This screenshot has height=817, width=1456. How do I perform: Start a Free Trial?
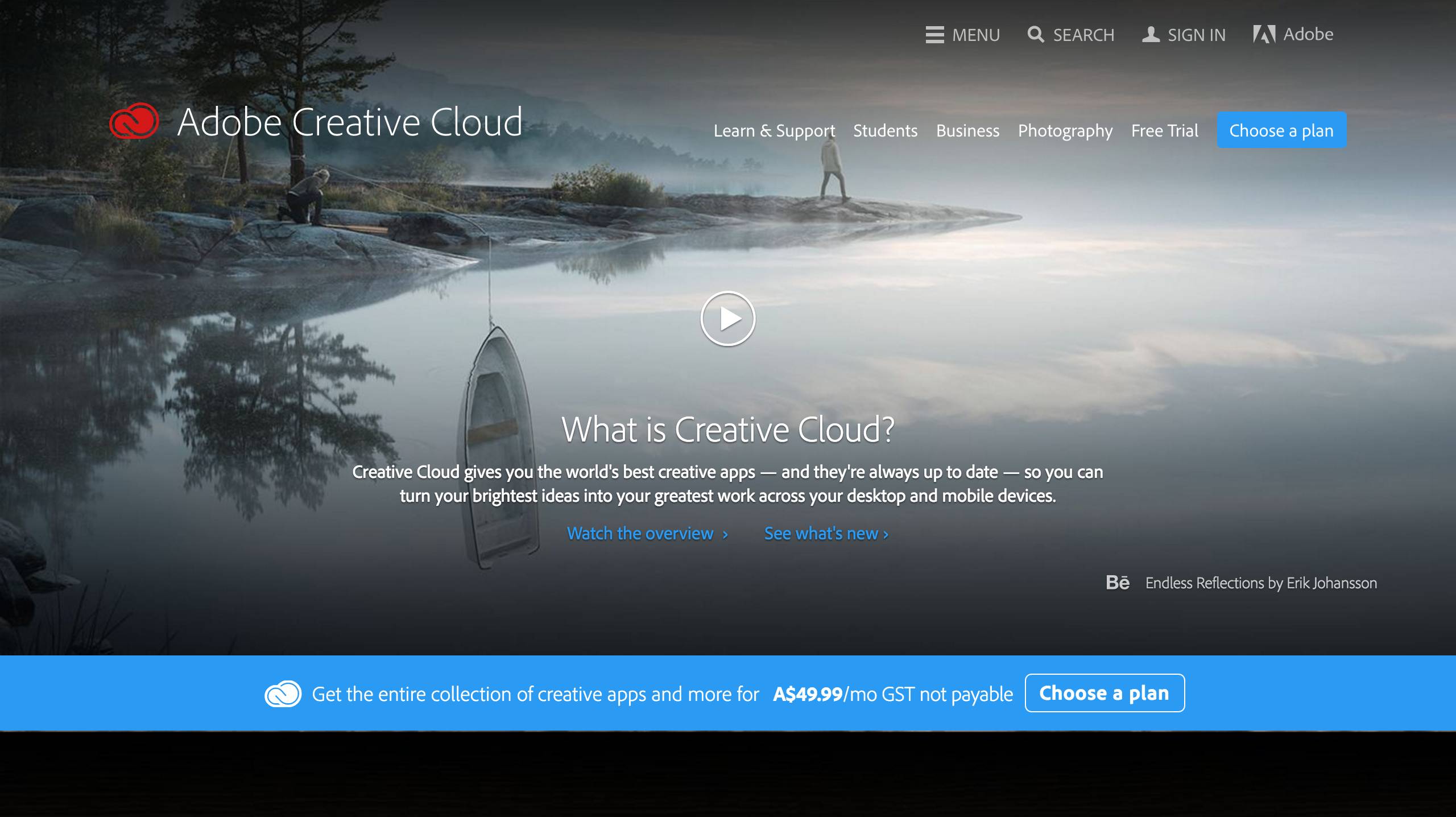click(x=1164, y=131)
